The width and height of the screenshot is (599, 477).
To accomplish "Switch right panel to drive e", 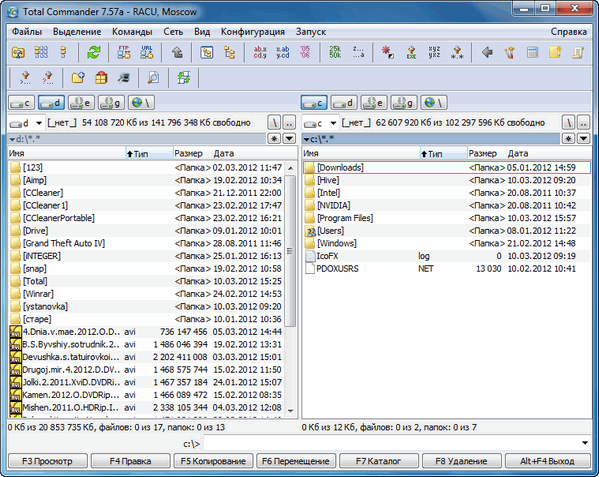I will [x=374, y=102].
